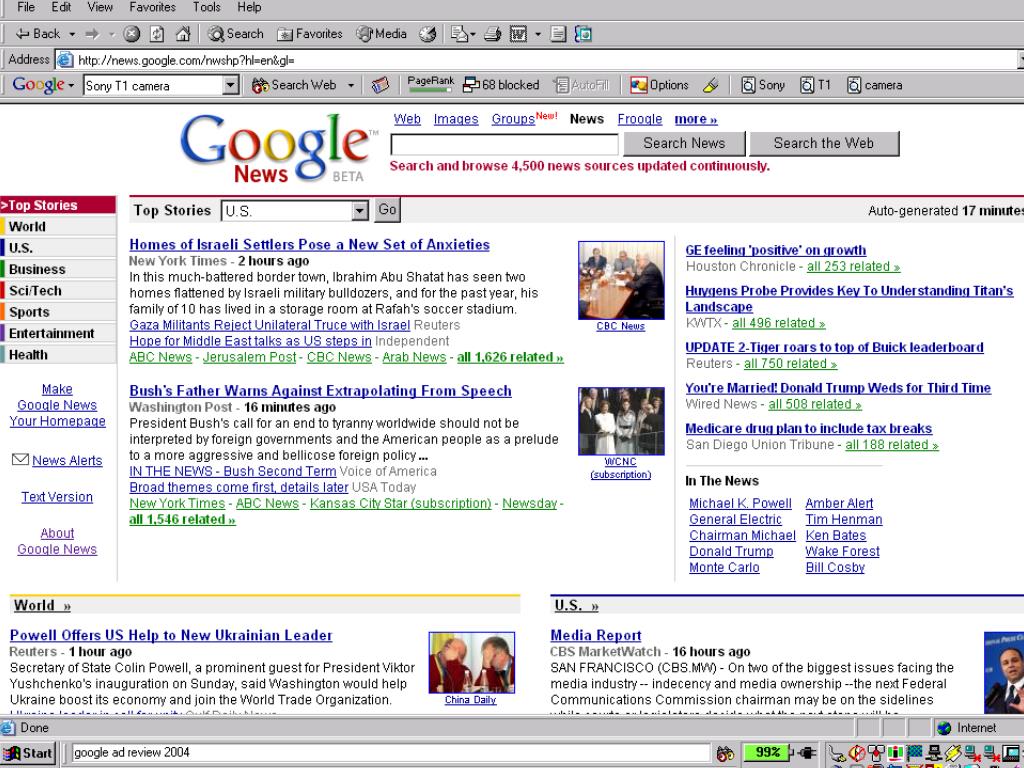The width and height of the screenshot is (1024, 768).
Task: Click the Back navigation arrow
Action: [37, 34]
